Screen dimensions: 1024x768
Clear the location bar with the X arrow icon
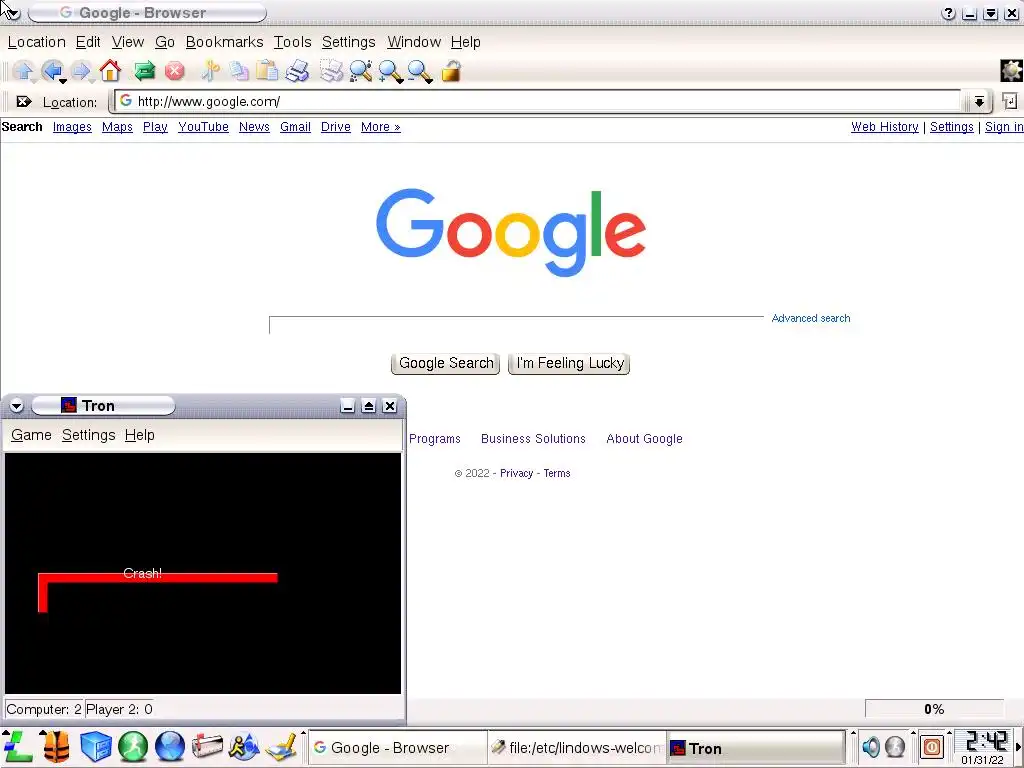pyautogui.click(x=24, y=101)
